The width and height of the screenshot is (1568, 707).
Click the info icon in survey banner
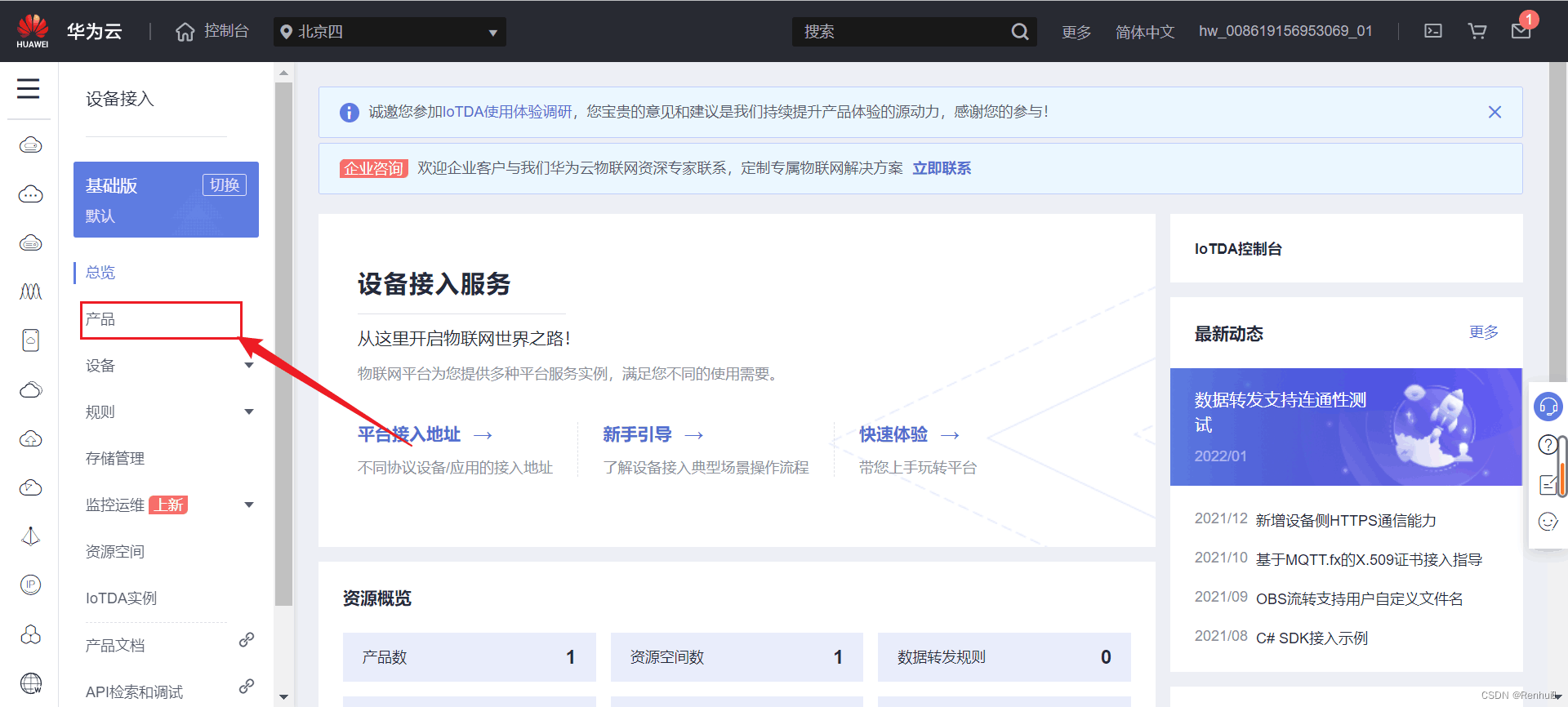point(349,112)
